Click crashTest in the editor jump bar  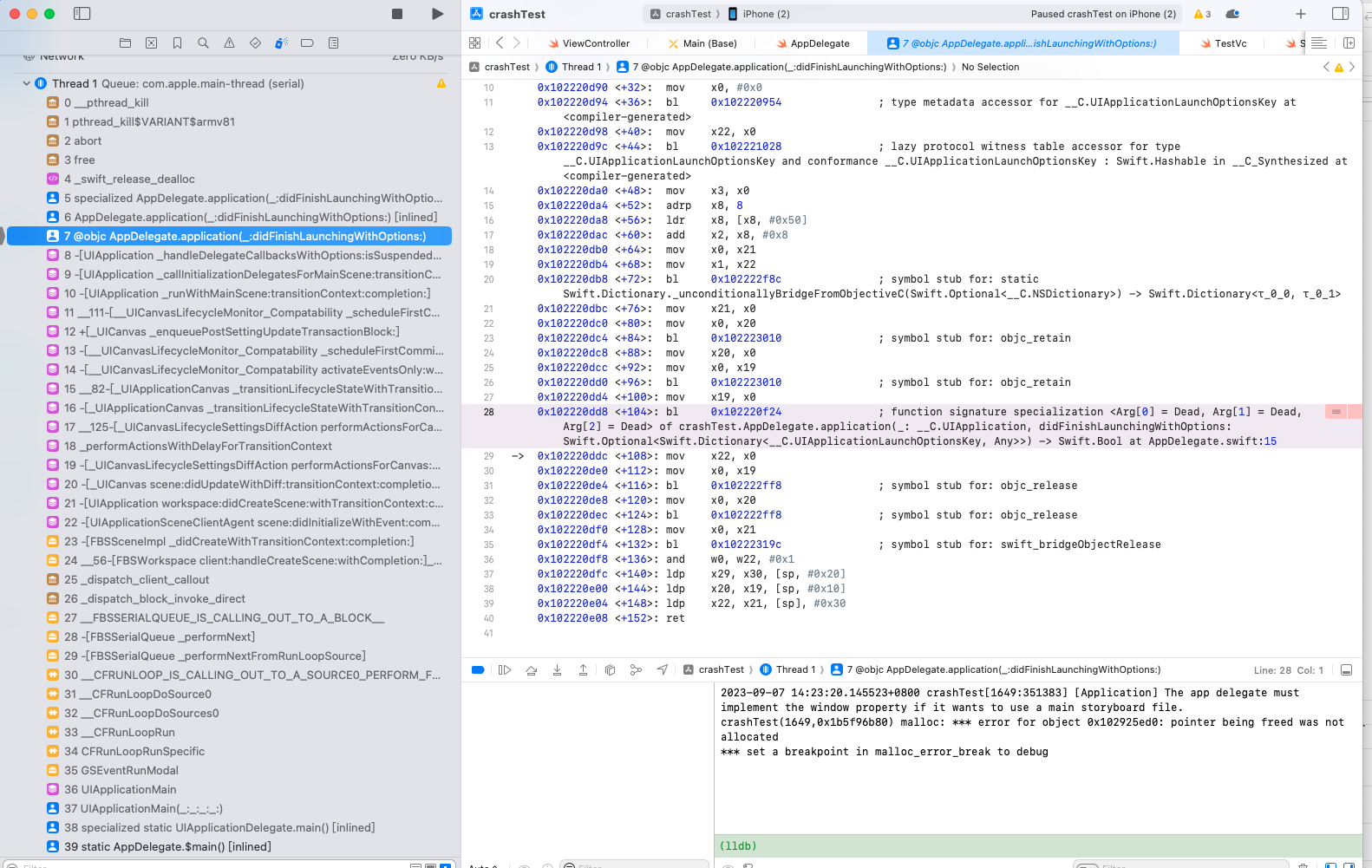[500, 67]
